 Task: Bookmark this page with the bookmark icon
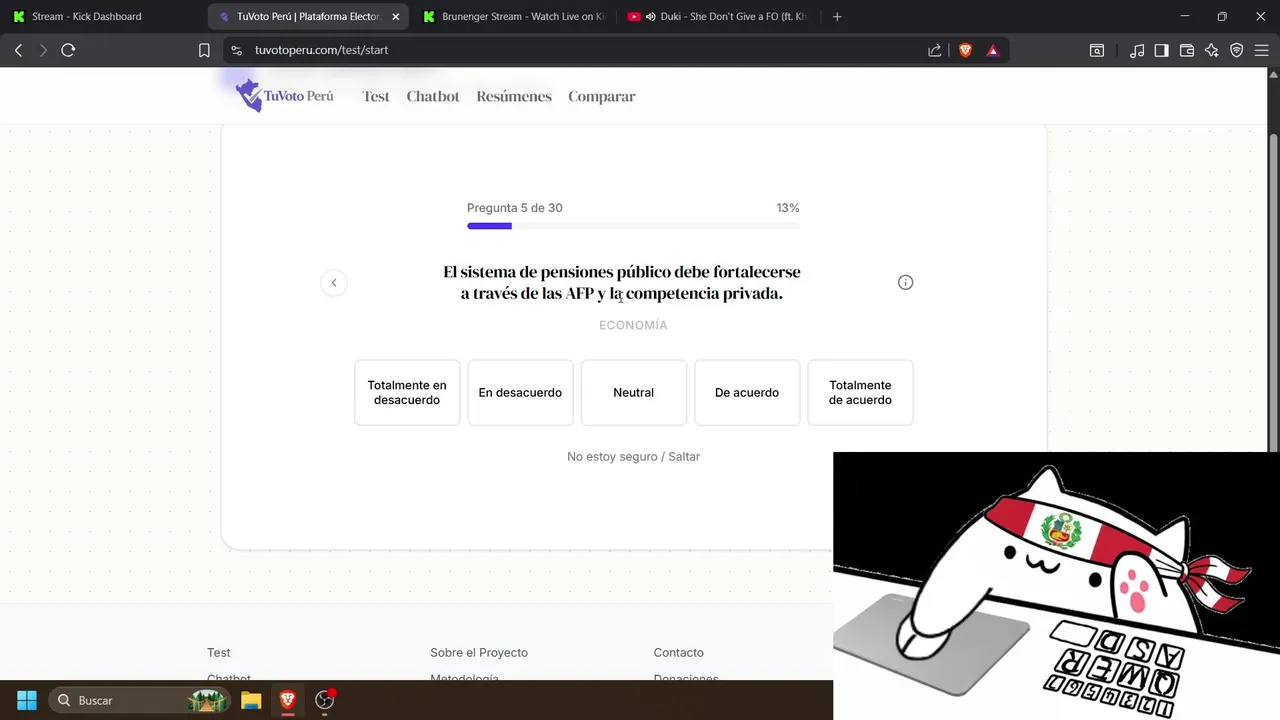click(204, 50)
